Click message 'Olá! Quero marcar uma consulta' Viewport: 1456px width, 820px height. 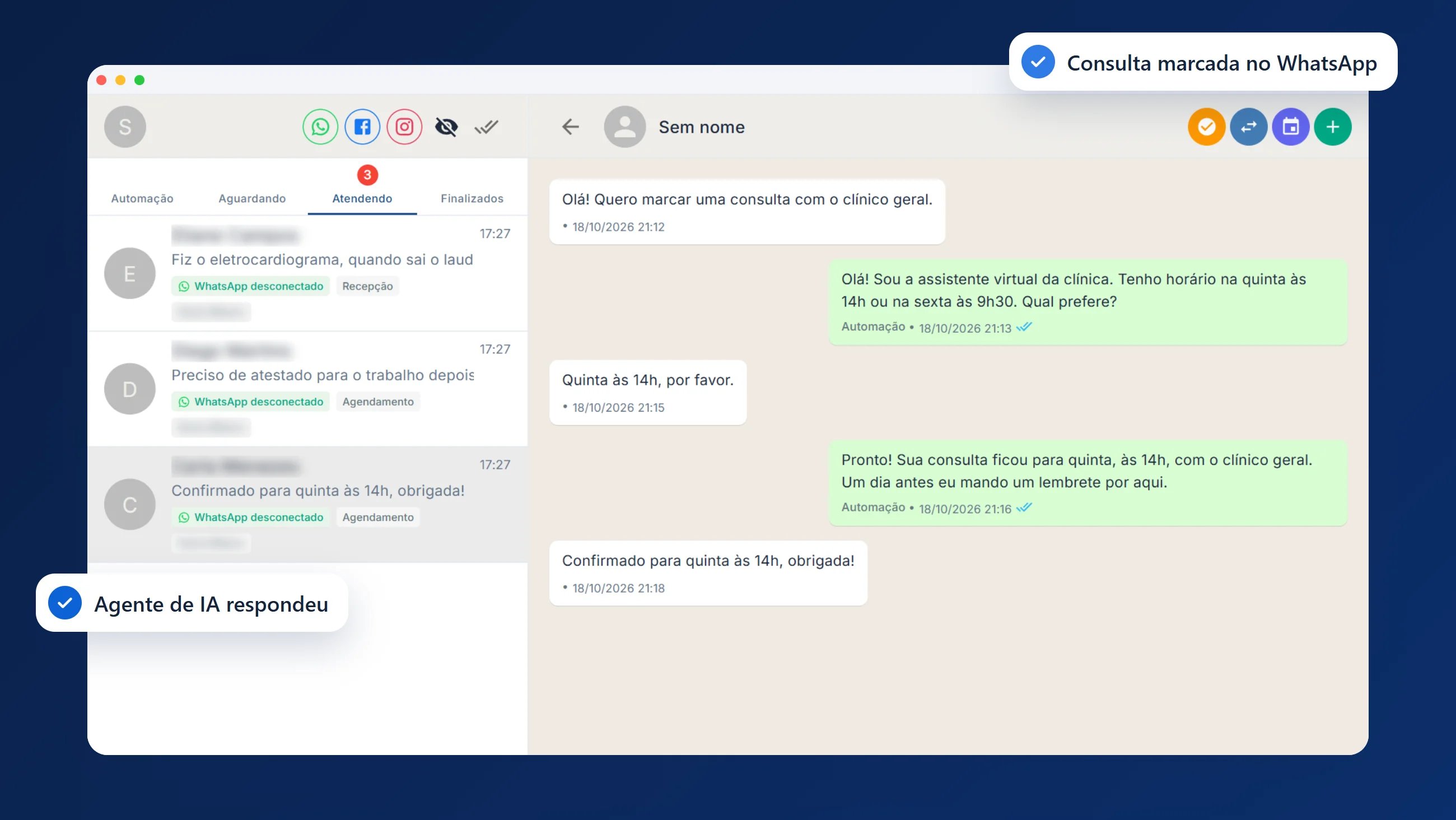(747, 212)
